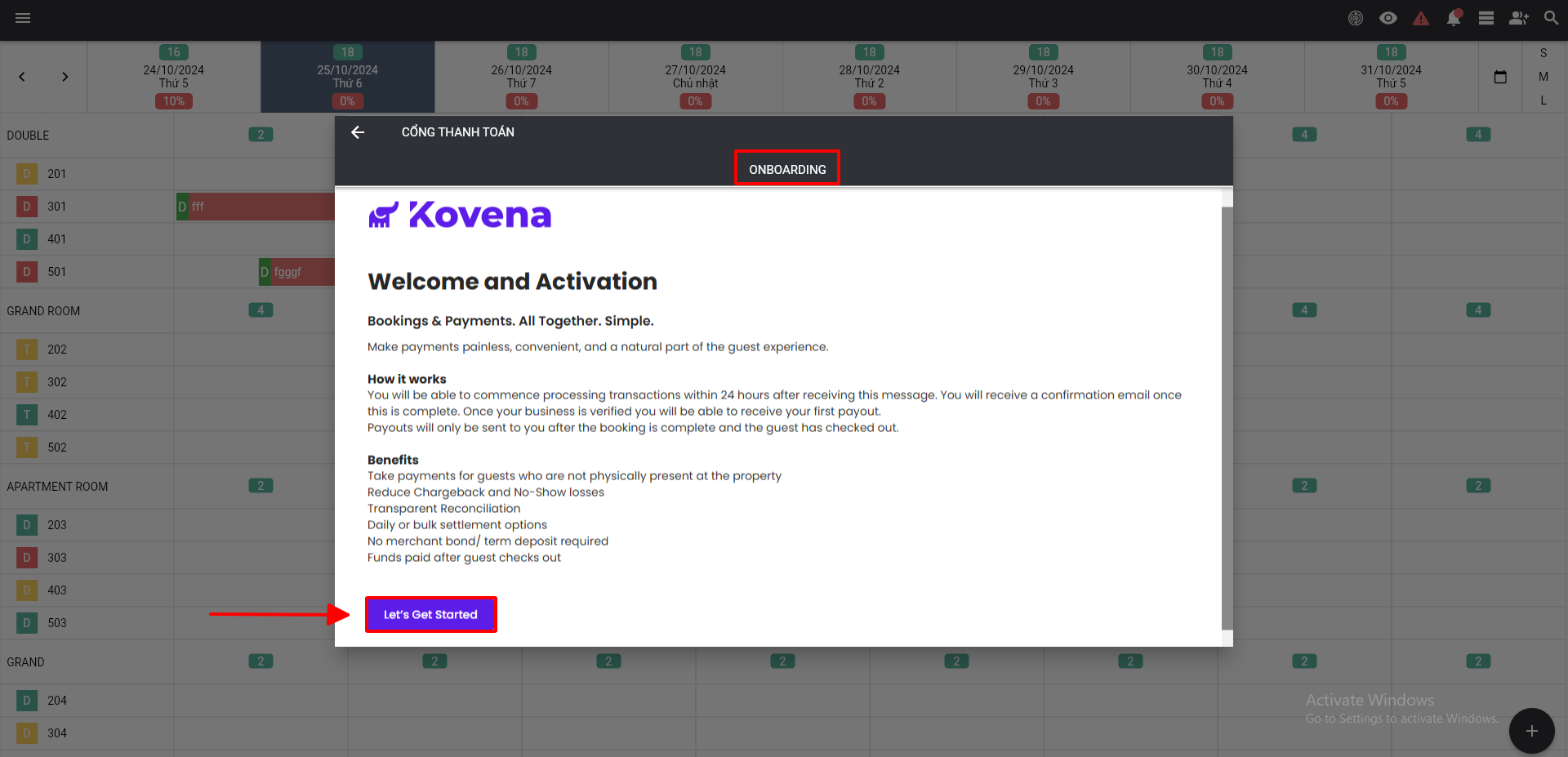
Task: Click red status badge of room 501
Action: click(27, 272)
